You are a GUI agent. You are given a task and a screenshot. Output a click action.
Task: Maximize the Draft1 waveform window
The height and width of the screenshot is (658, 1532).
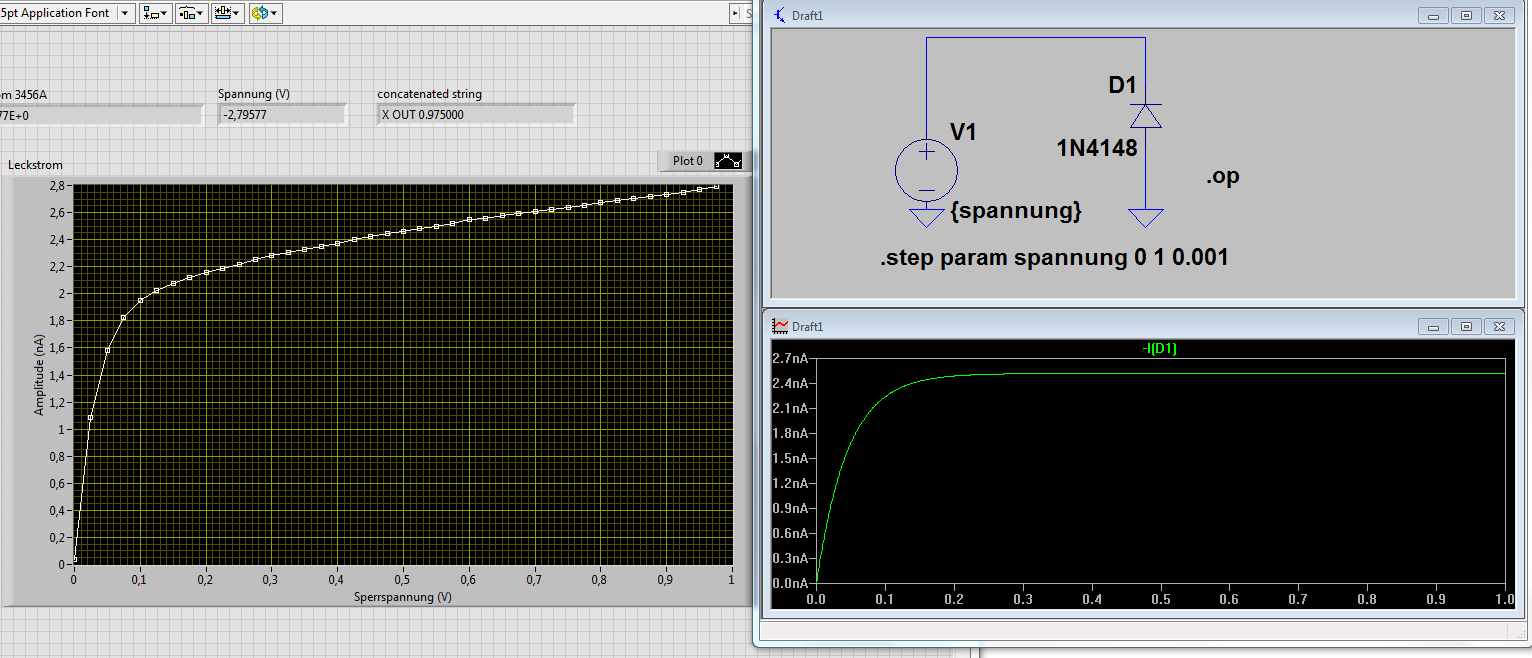tap(1466, 326)
